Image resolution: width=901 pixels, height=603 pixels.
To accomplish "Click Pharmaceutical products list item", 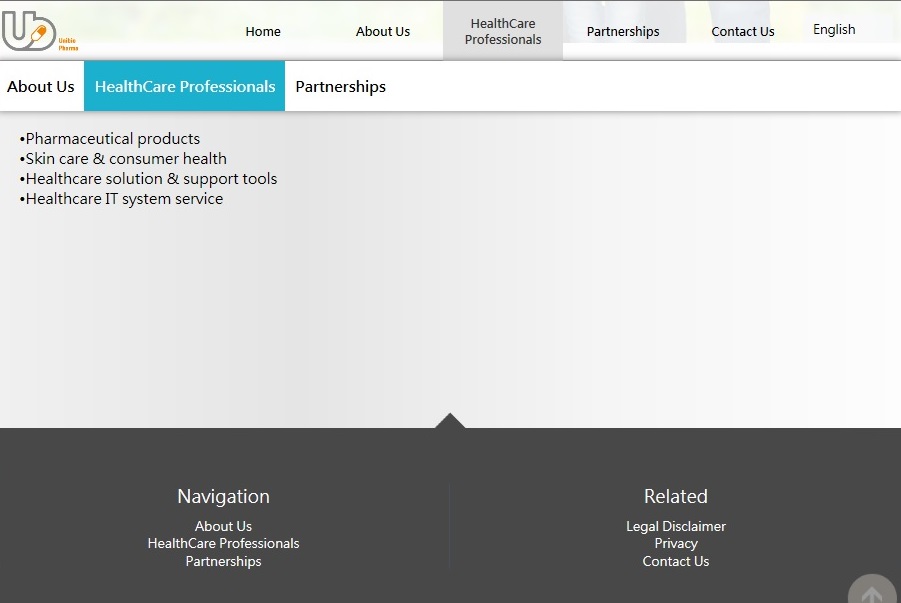I will tap(110, 139).
